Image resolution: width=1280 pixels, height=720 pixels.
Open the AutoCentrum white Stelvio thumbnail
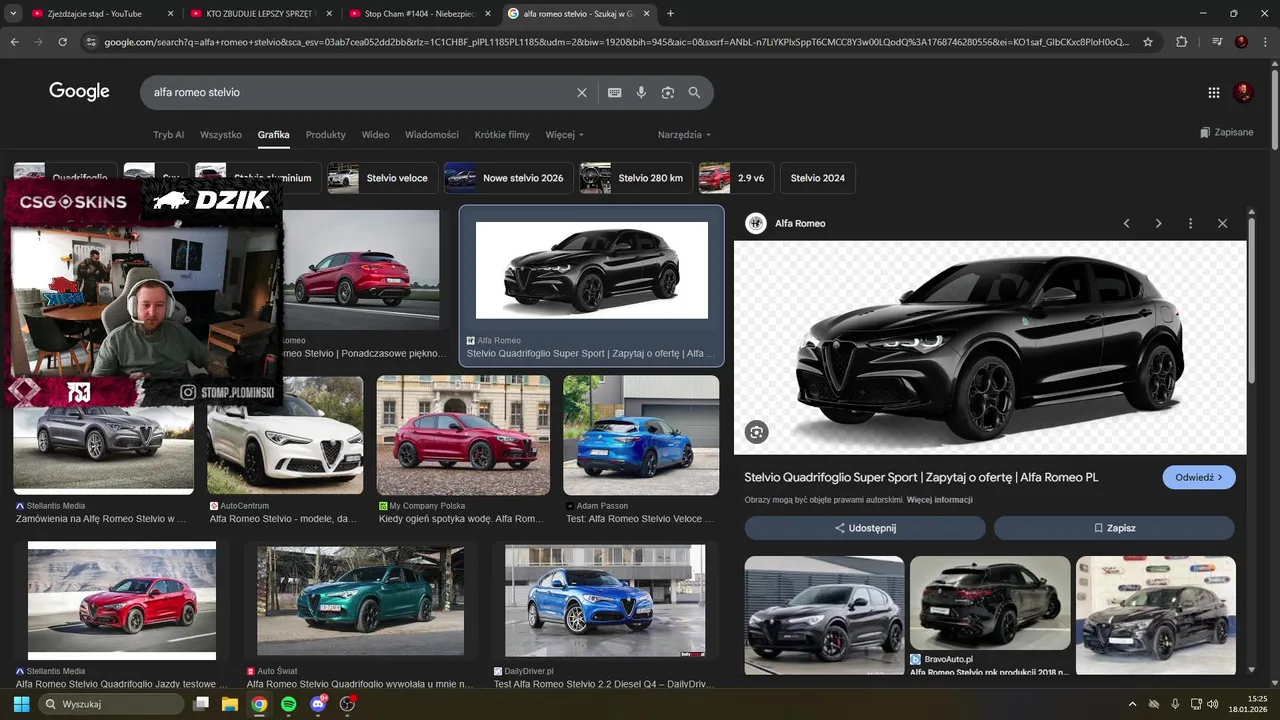coord(285,435)
